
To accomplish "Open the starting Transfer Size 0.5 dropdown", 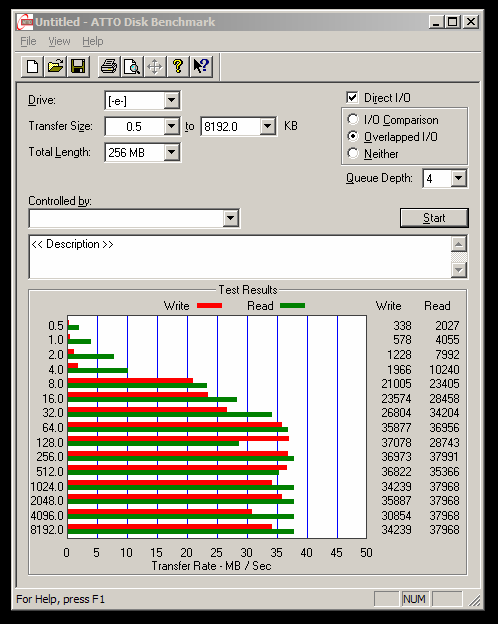I will (x=172, y=127).
